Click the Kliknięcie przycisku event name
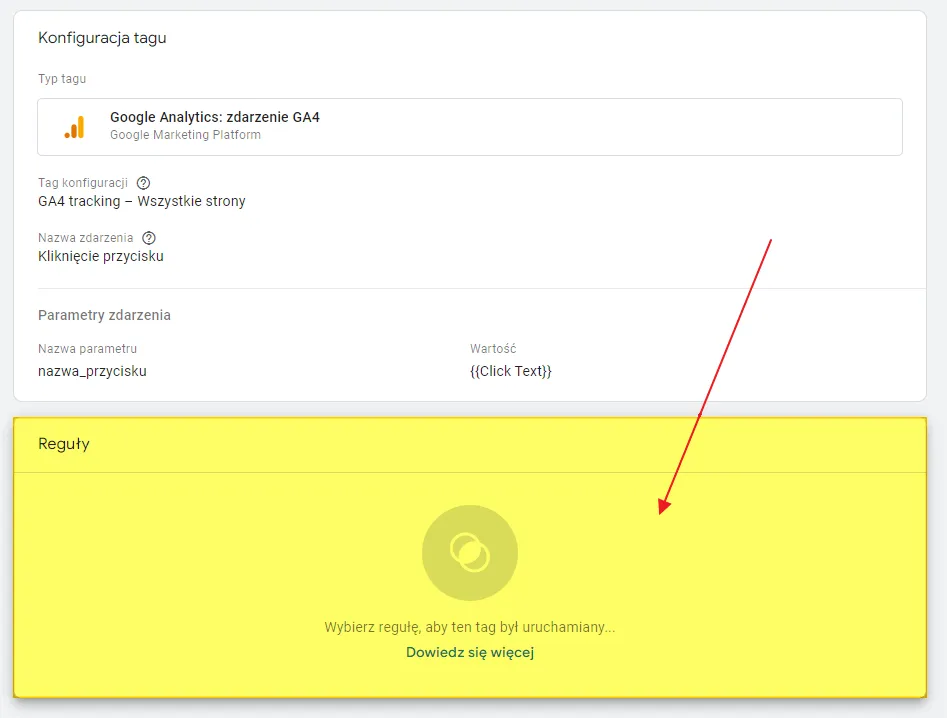This screenshot has height=718, width=947. point(101,256)
